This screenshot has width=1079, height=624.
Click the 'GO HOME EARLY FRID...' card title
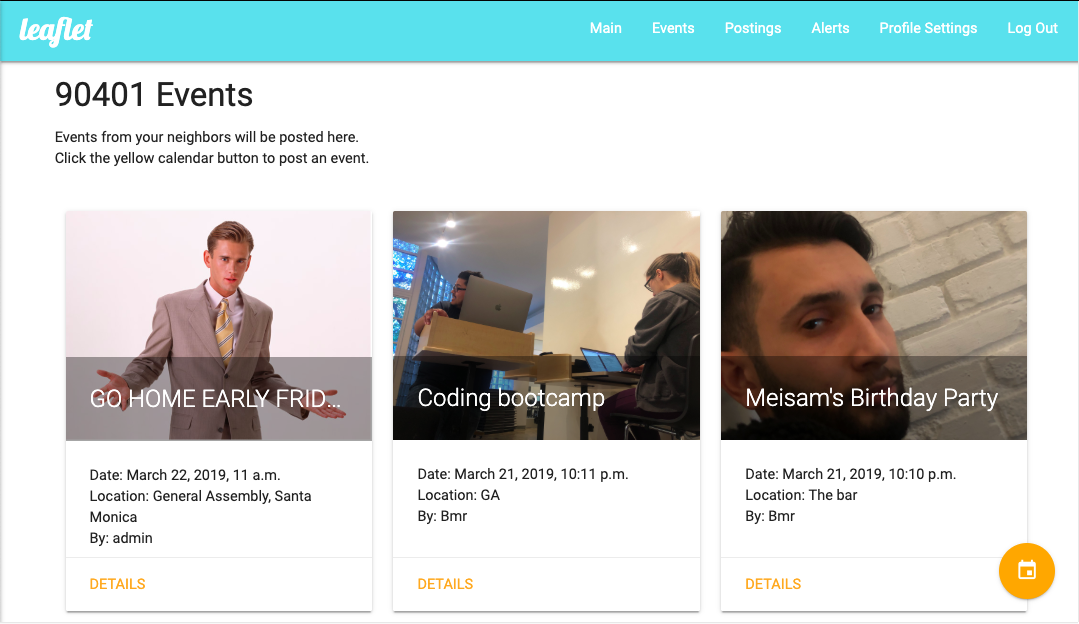216,399
